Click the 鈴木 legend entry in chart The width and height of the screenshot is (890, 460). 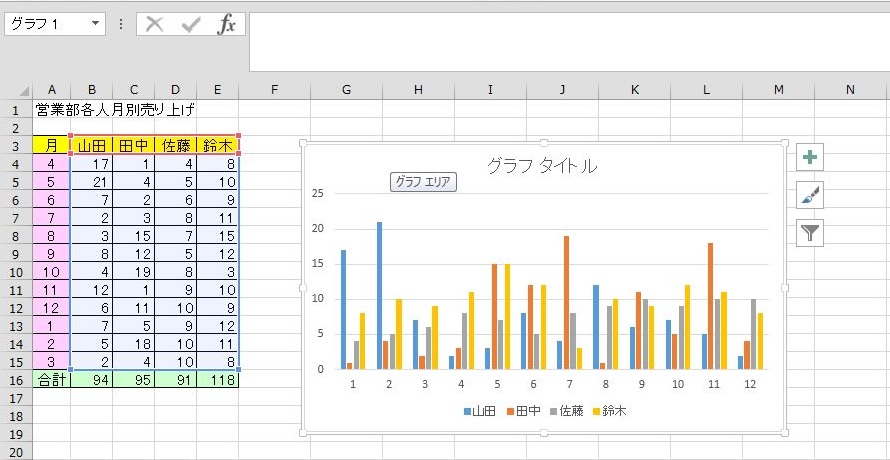pyautogui.click(x=611, y=411)
